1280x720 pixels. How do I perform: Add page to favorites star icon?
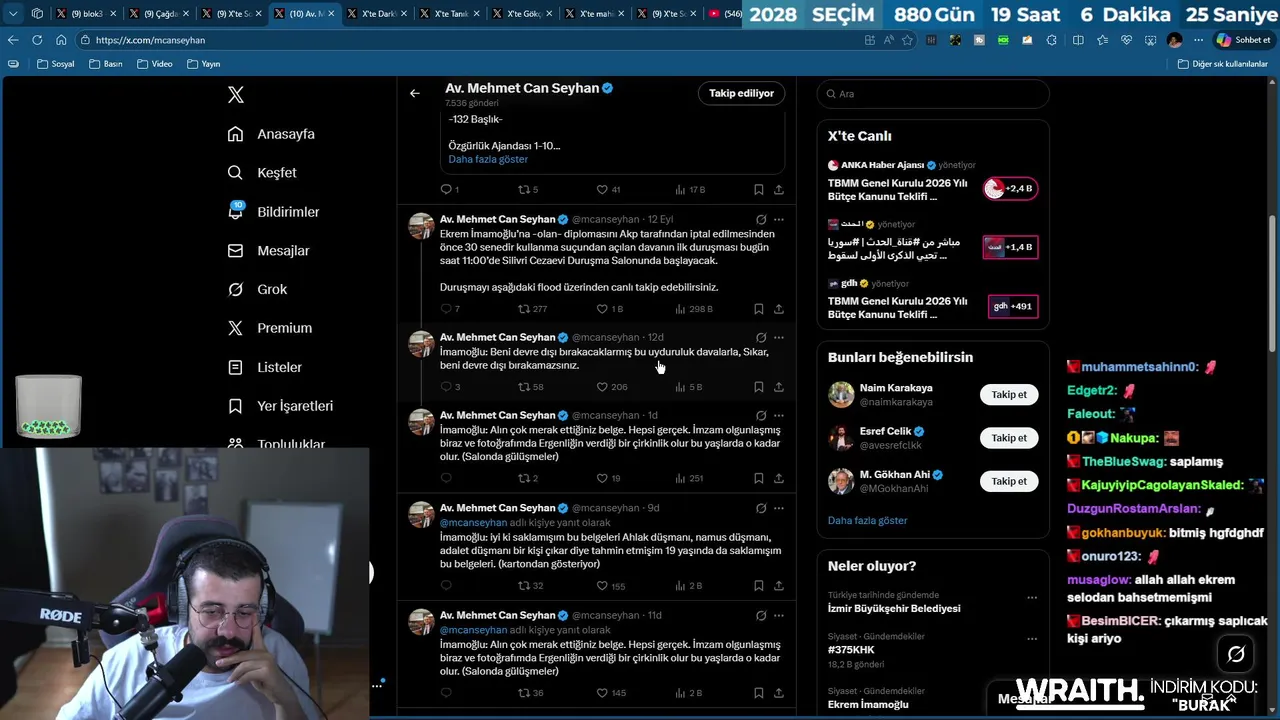pos(907,40)
